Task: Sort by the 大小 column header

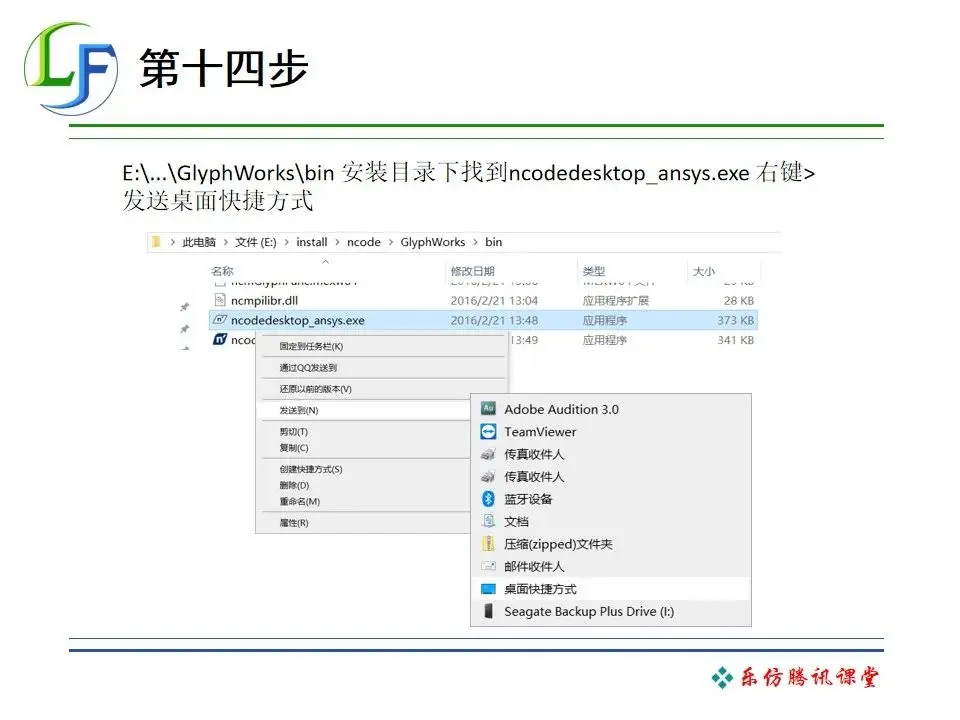Action: [x=703, y=271]
